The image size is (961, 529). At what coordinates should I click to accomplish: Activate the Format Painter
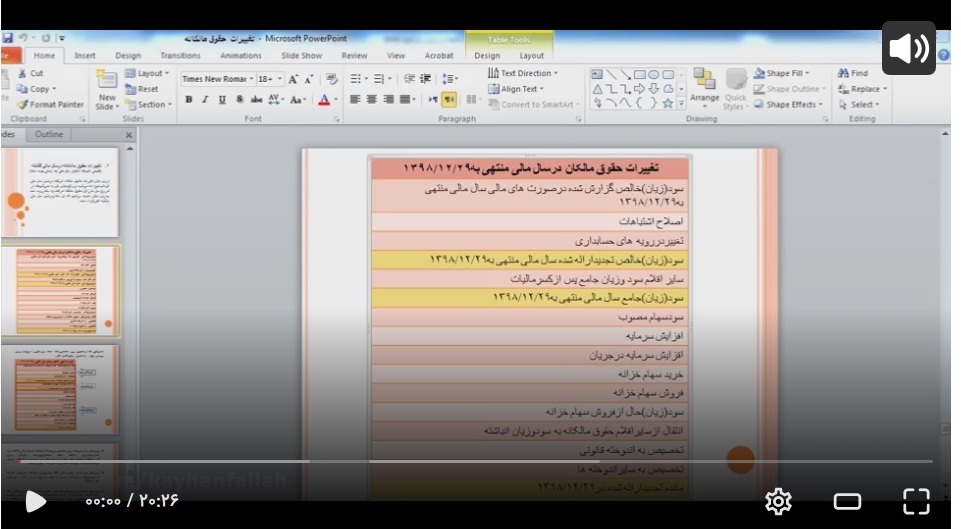click(50, 104)
